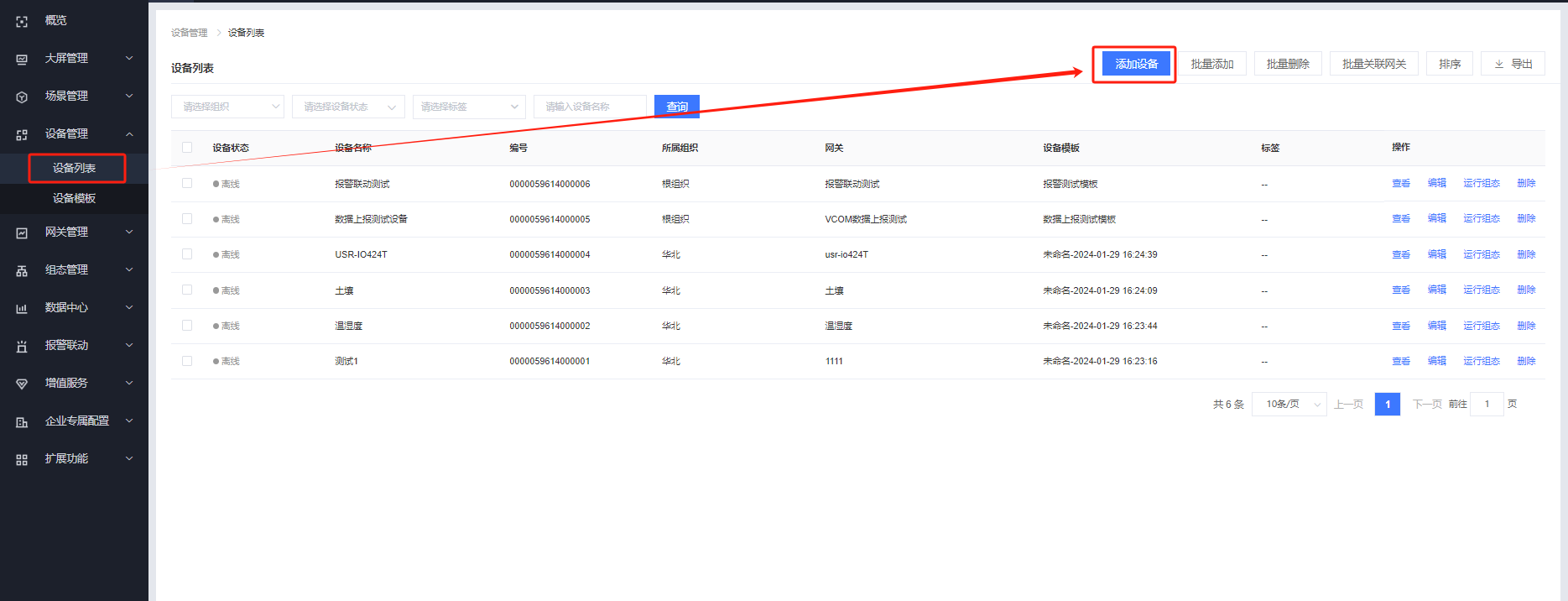
Task: Open 设备模板 in the sidebar submenu
Action: tap(75, 198)
